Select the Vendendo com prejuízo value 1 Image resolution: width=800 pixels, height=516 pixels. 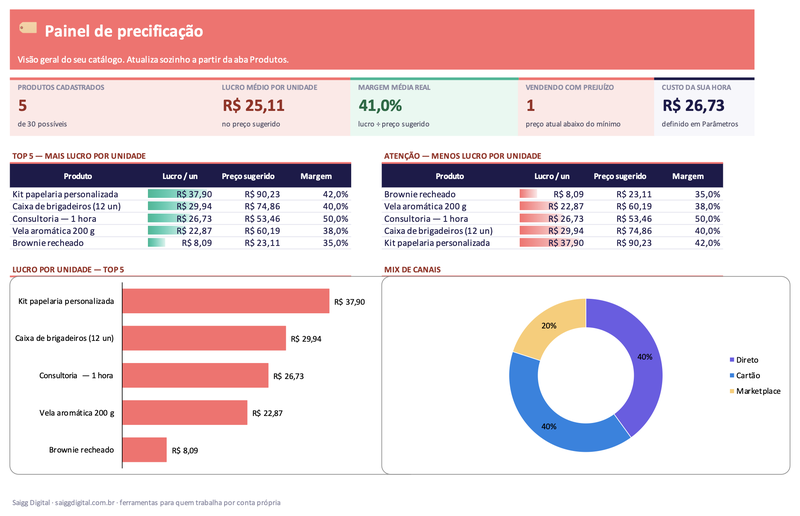pyautogui.click(x=531, y=106)
